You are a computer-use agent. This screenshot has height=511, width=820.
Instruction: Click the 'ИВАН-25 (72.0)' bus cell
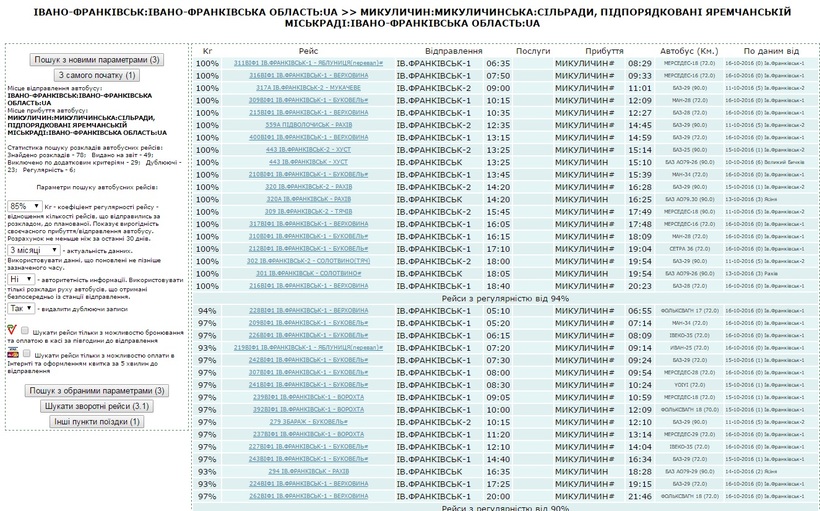point(689,348)
